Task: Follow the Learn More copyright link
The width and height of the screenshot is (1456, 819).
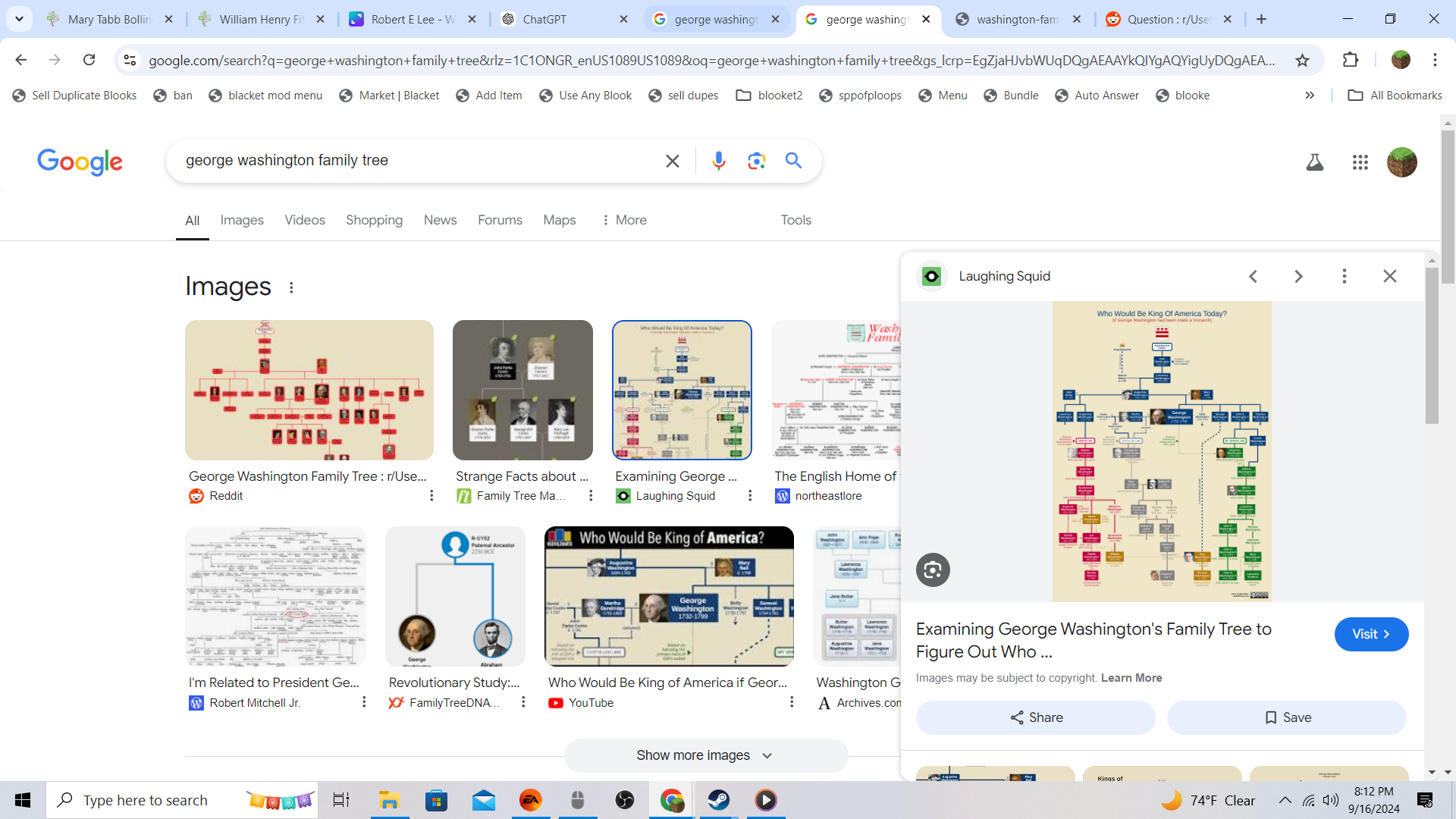Action: tap(1131, 678)
